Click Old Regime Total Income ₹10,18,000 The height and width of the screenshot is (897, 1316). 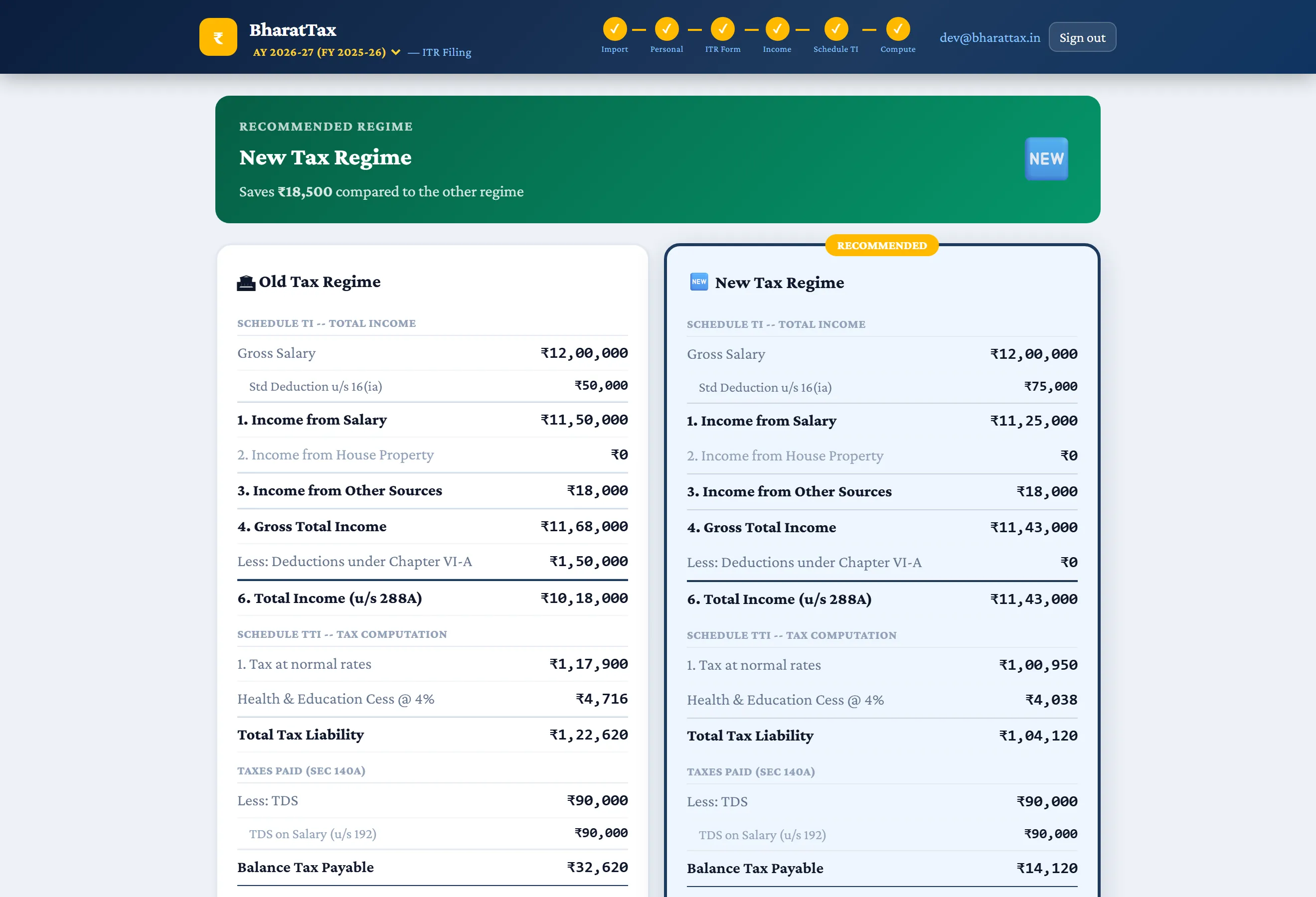(x=584, y=599)
